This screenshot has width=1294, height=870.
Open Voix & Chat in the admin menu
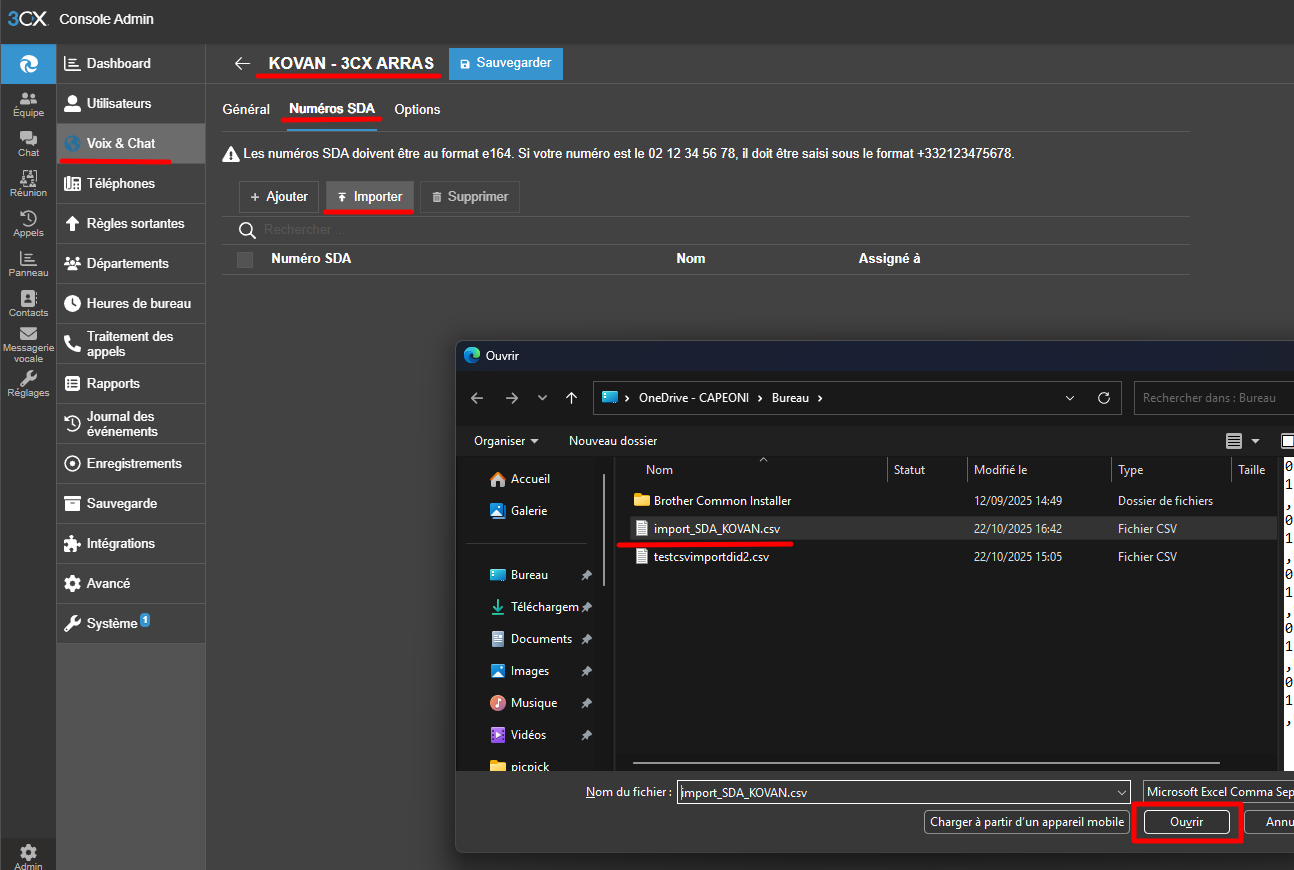coord(131,144)
